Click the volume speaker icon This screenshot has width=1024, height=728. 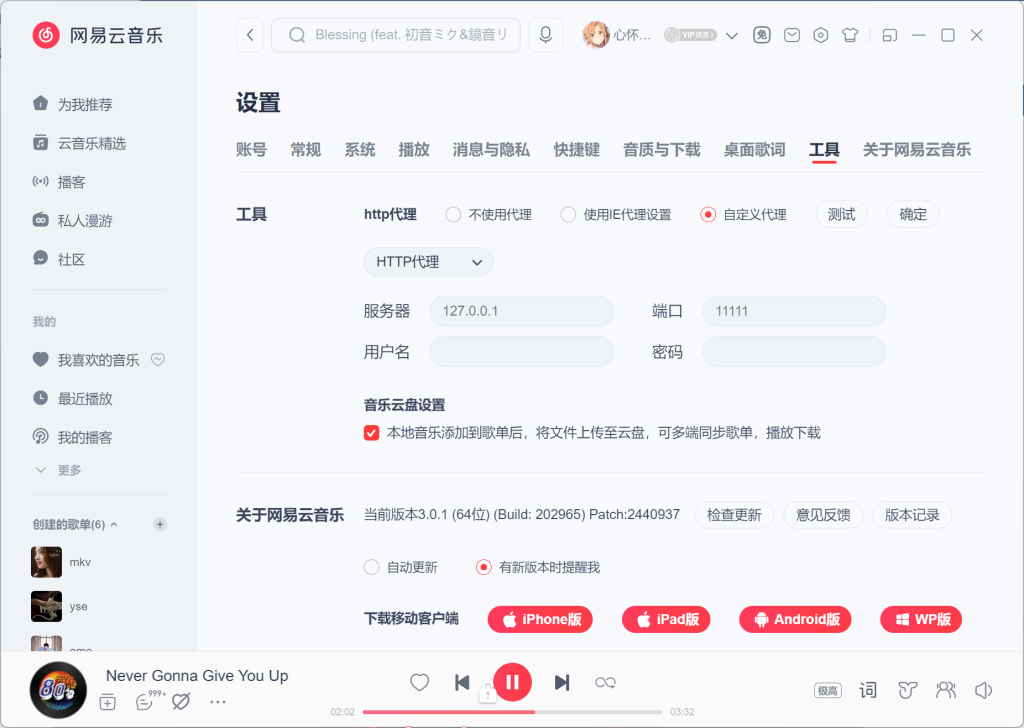(983, 689)
